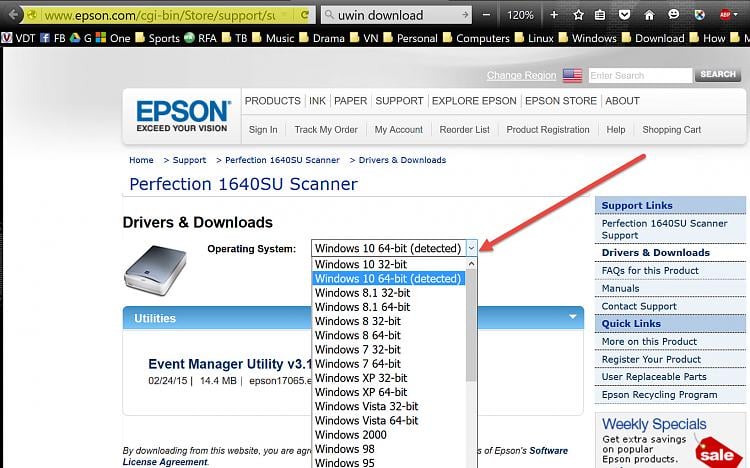Click the dropdown list scrollbar thumb

471,325
